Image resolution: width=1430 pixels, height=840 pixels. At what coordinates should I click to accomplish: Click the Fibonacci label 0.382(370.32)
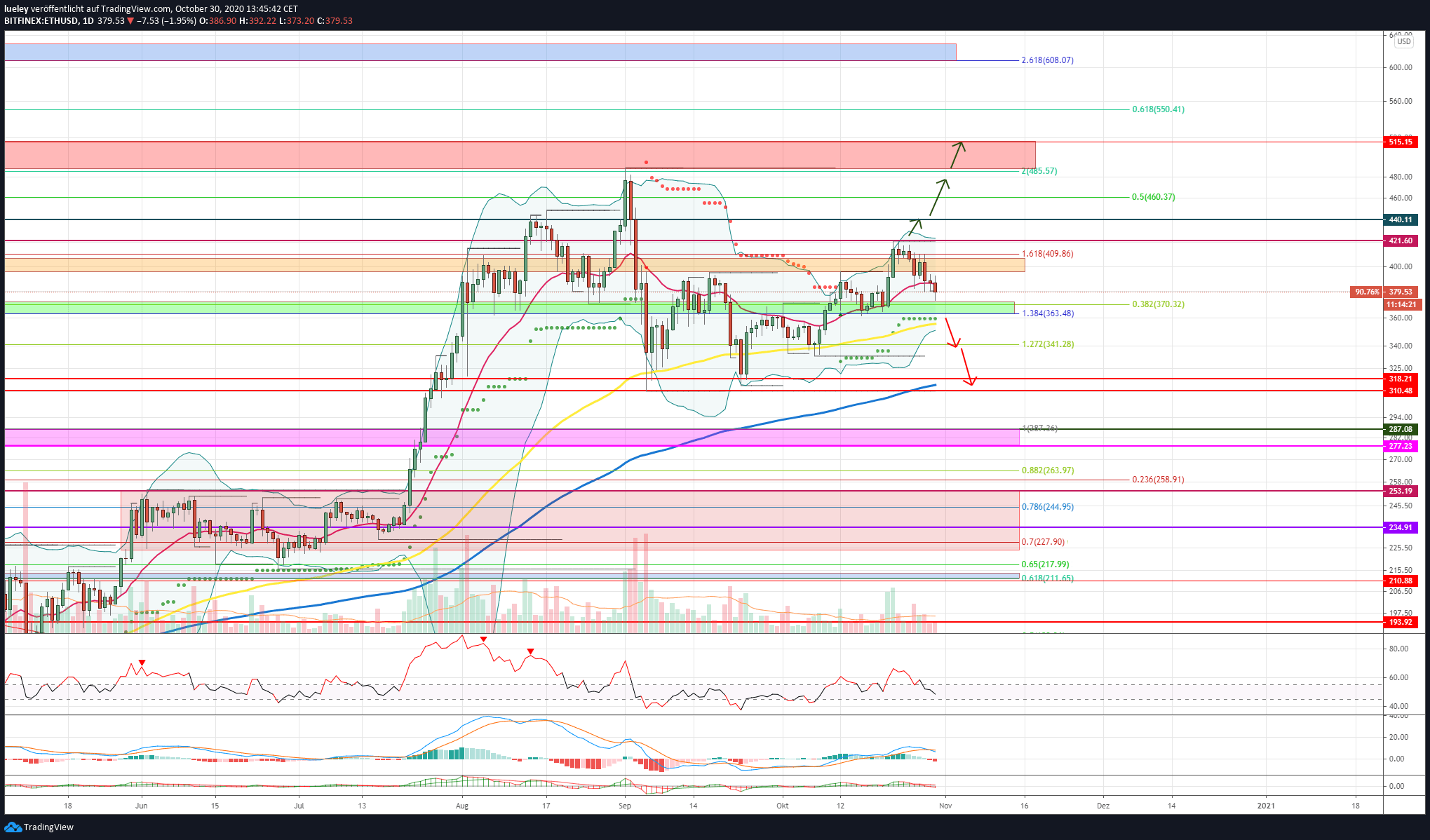[x=1158, y=304]
